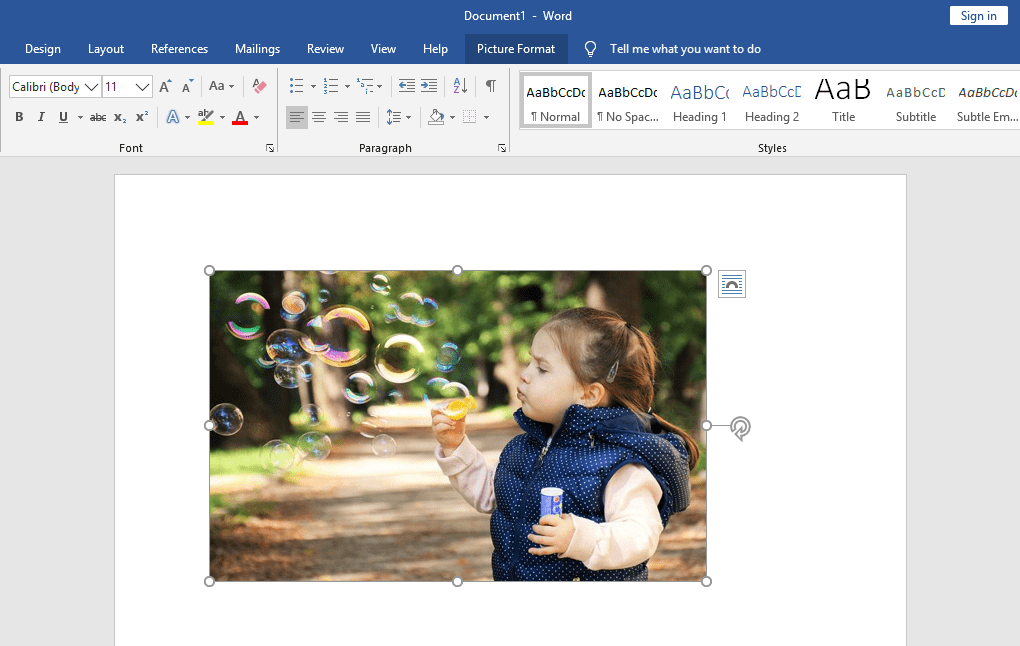Toggle Bold formatting

19,117
